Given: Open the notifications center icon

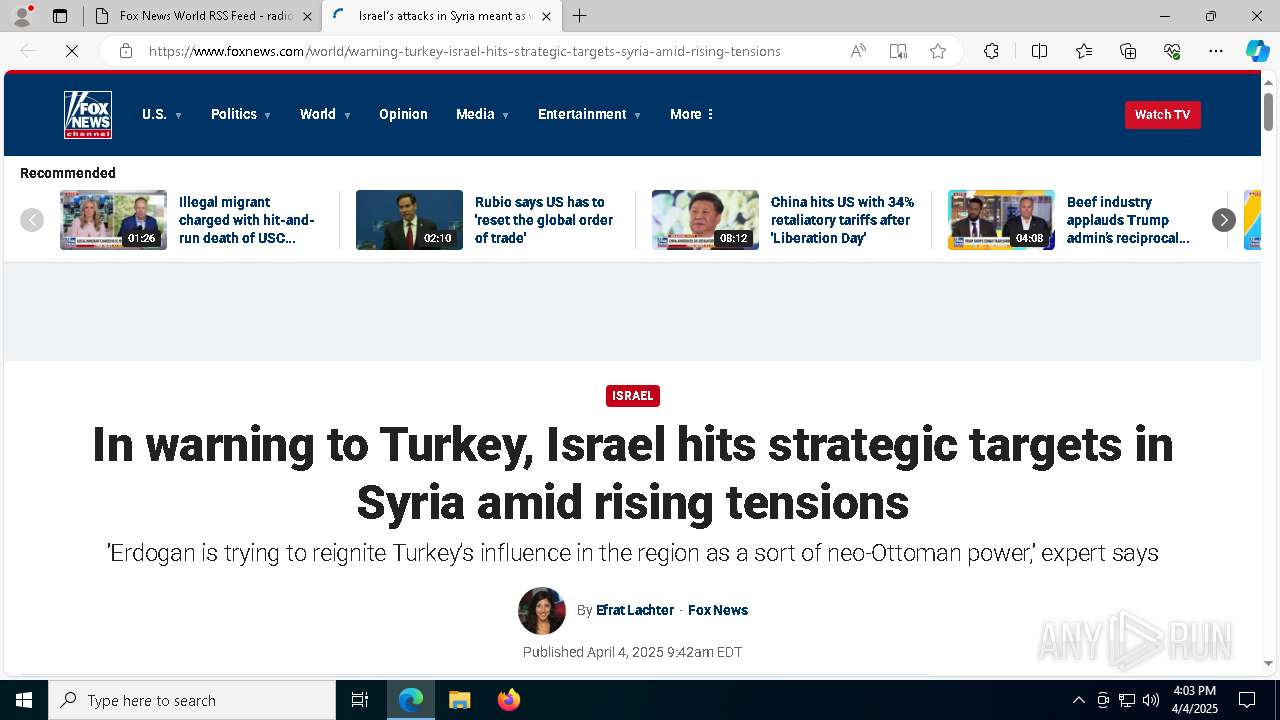Looking at the screenshot, I should click(x=1247, y=700).
